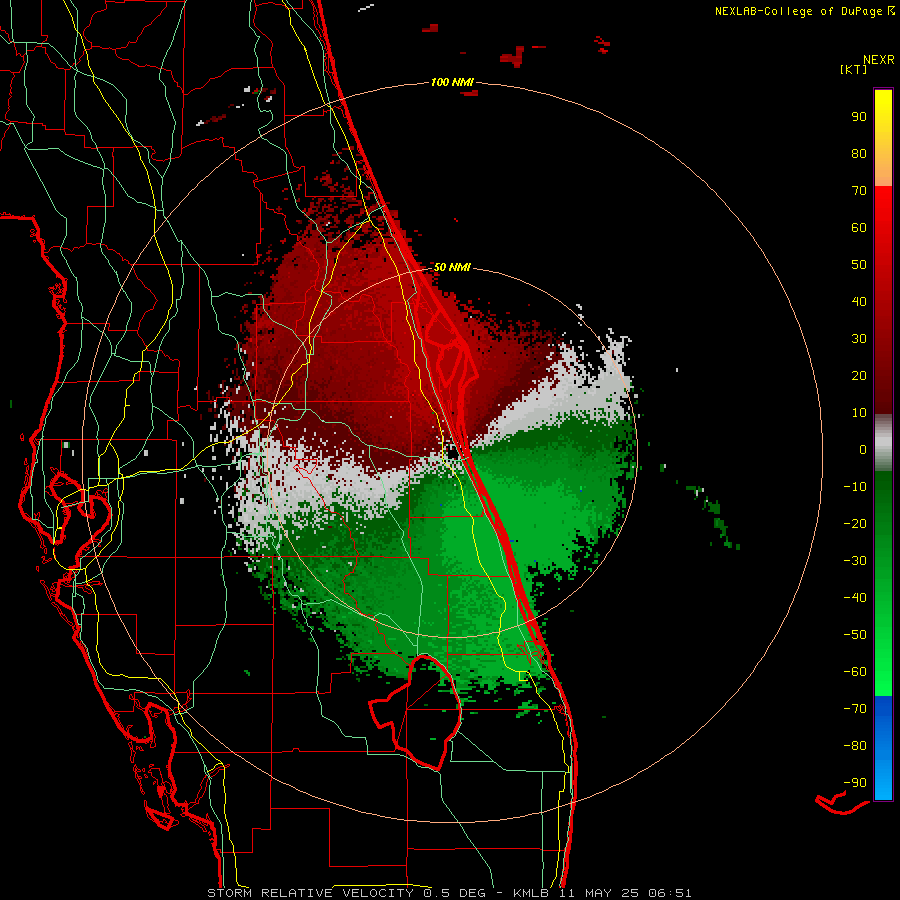Click the -70 value on the velocity scale

855,708
